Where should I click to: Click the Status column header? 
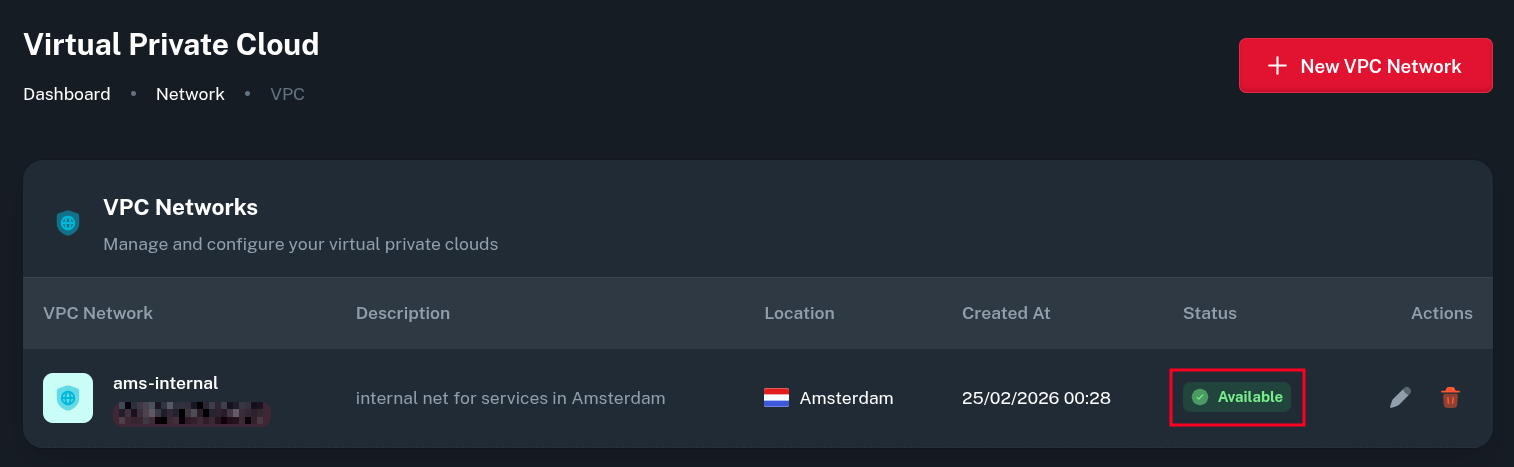1209,313
